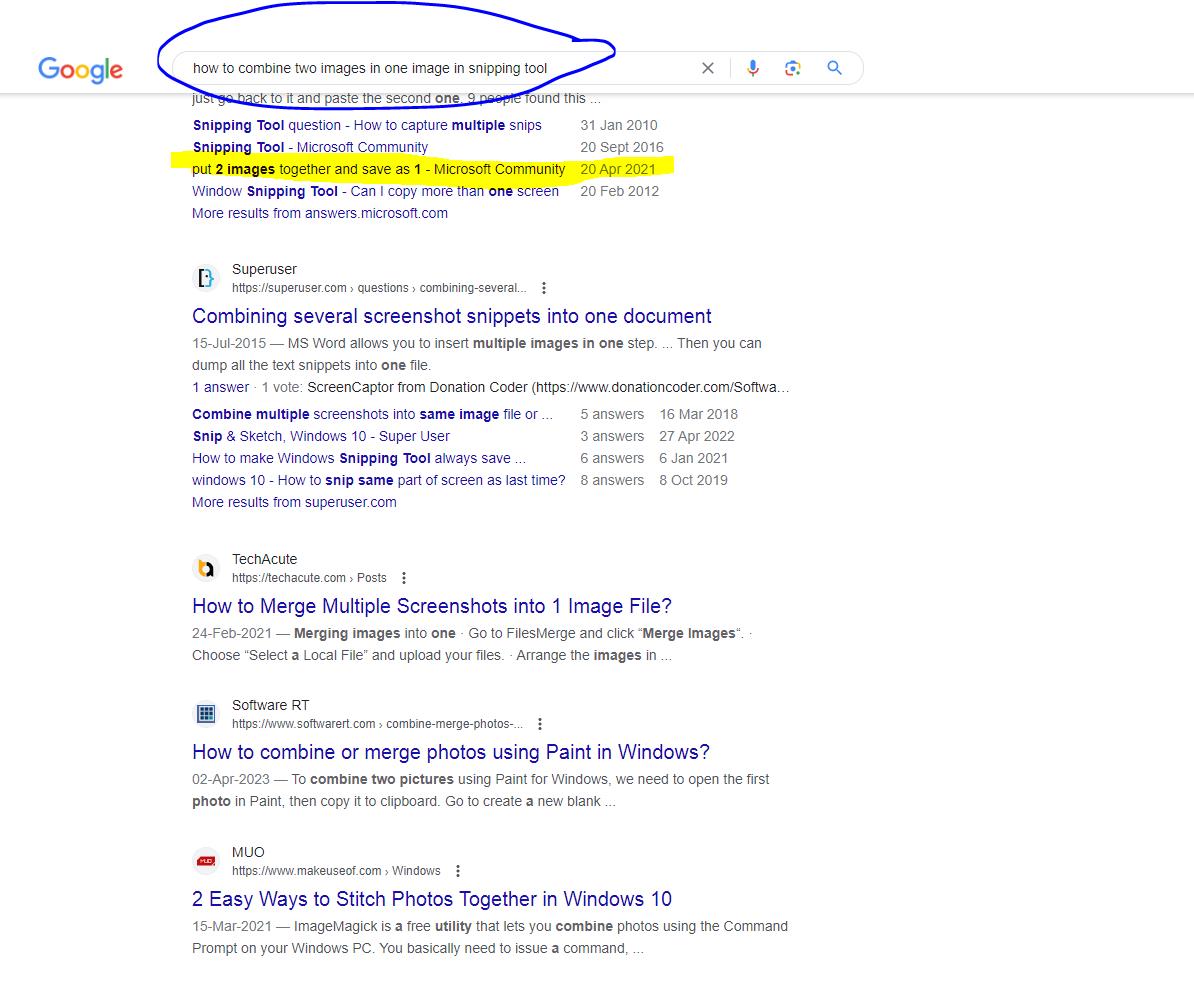Screen dimensions: 1194x988
Task: Open 'Snipping Tool - Microsoft Community' link
Action: (x=310, y=147)
